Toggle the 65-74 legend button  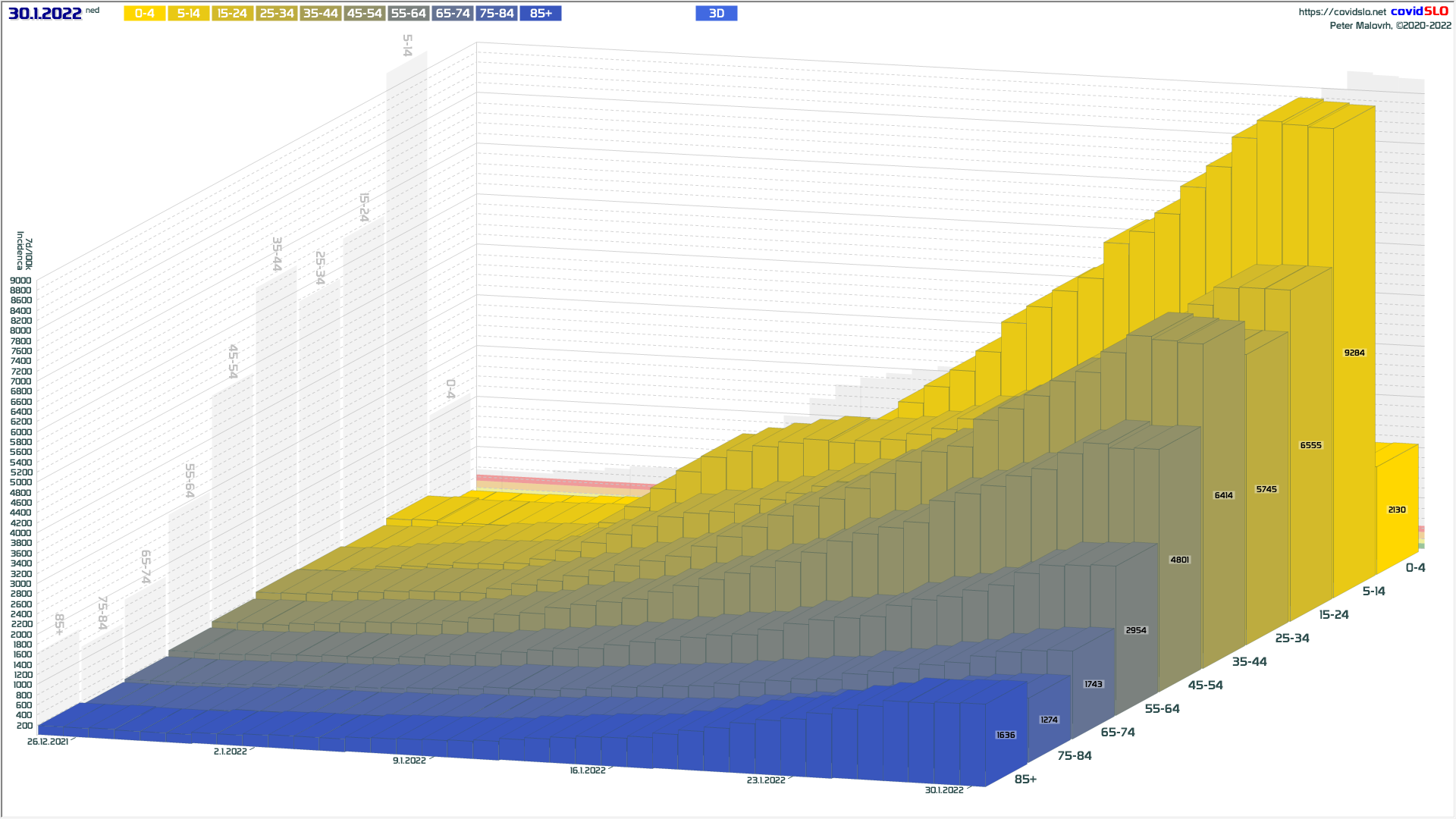[453, 14]
